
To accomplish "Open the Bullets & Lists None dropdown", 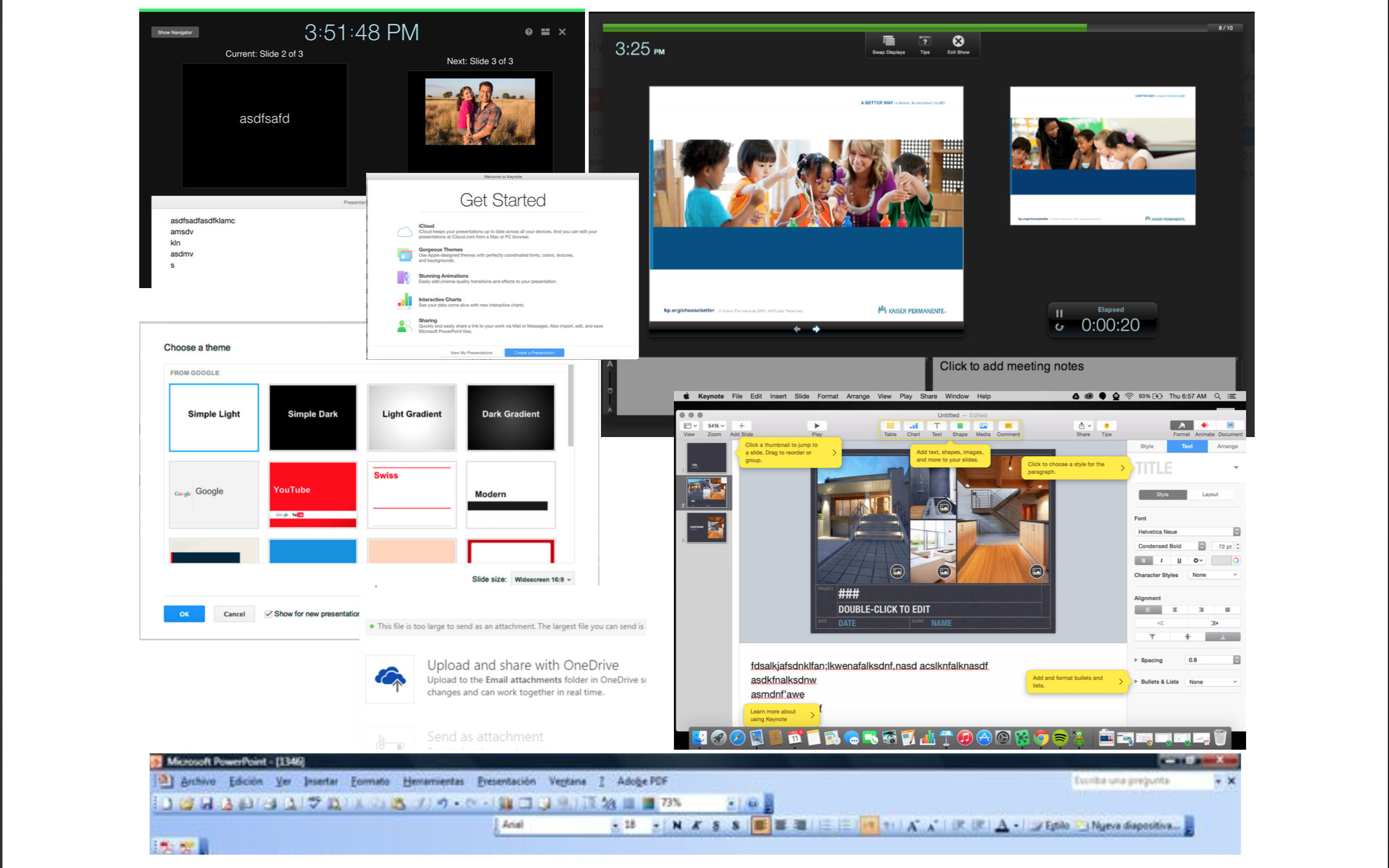I will tap(1213, 682).
